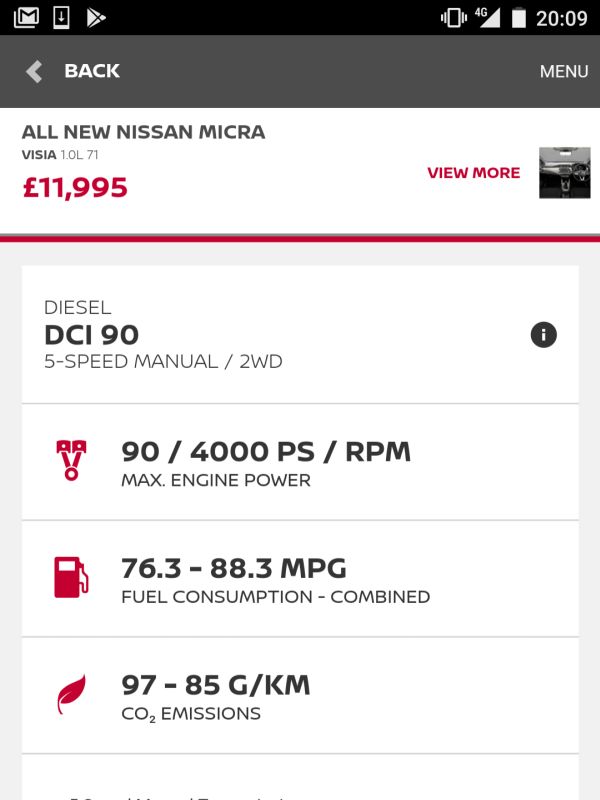The image size is (600, 800).
Task: Open the Gmail notification icon
Action: (x=26, y=17)
